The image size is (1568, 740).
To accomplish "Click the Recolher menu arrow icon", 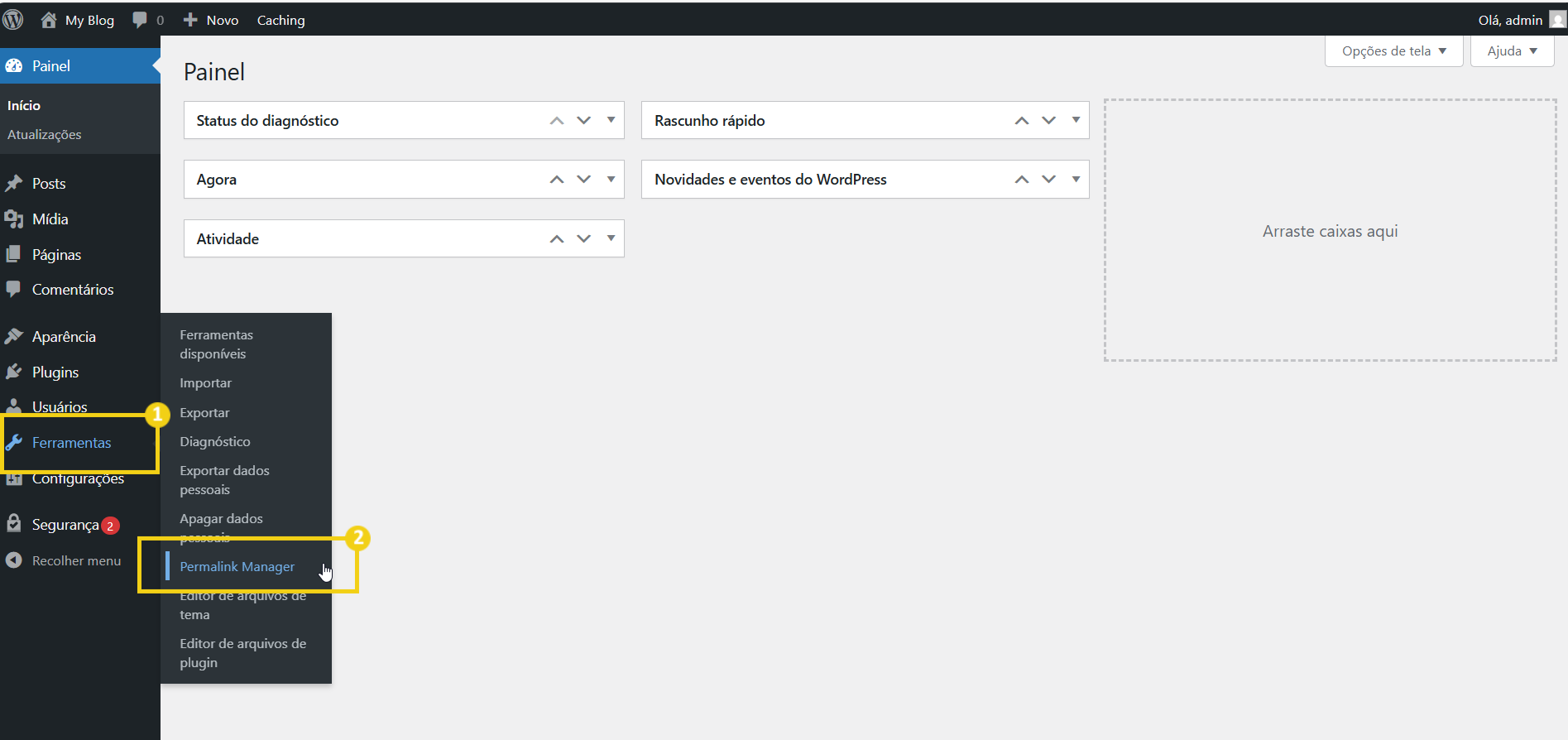I will [14, 560].
